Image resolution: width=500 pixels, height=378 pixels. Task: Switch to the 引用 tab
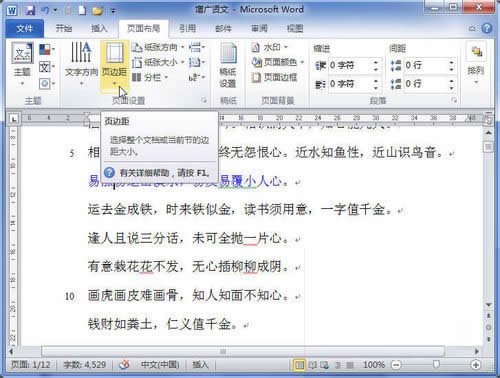pos(187,28)
